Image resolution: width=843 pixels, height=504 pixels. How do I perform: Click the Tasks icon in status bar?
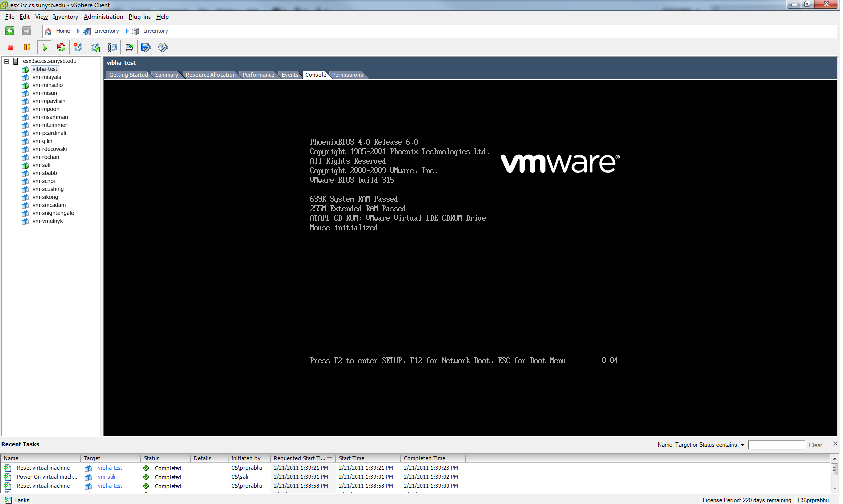[8, 500]
